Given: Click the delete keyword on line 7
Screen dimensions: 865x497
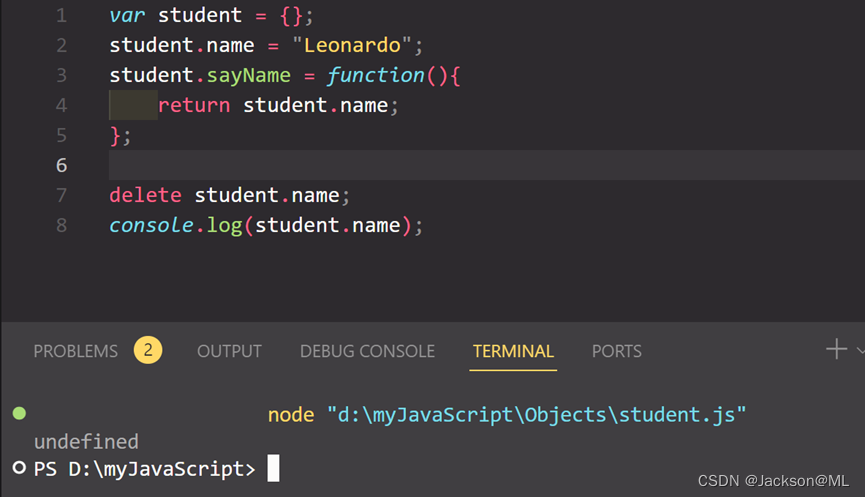Looking at the screenshot, I should click(x=145, y=195).
